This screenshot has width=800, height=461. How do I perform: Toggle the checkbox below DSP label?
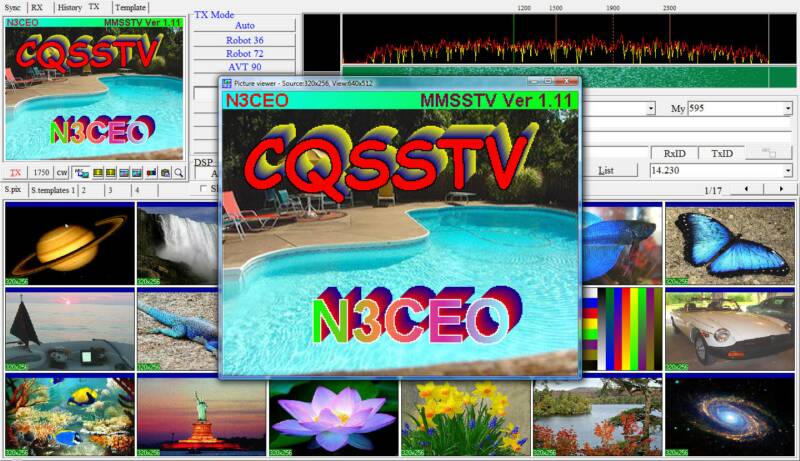click(x=204, y=189)
